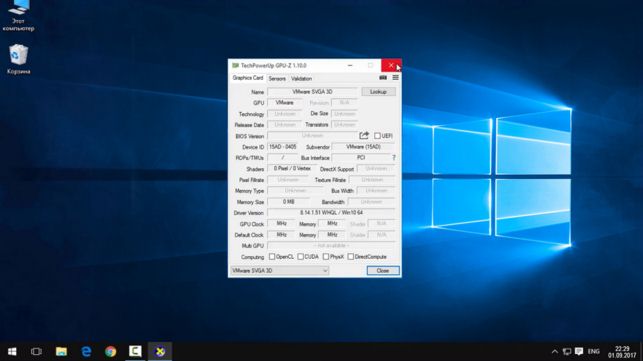Open the VMware SVGA 3D GPU dropdown
643x361 pixels.
pyautogui.click(x=280, y=271)
